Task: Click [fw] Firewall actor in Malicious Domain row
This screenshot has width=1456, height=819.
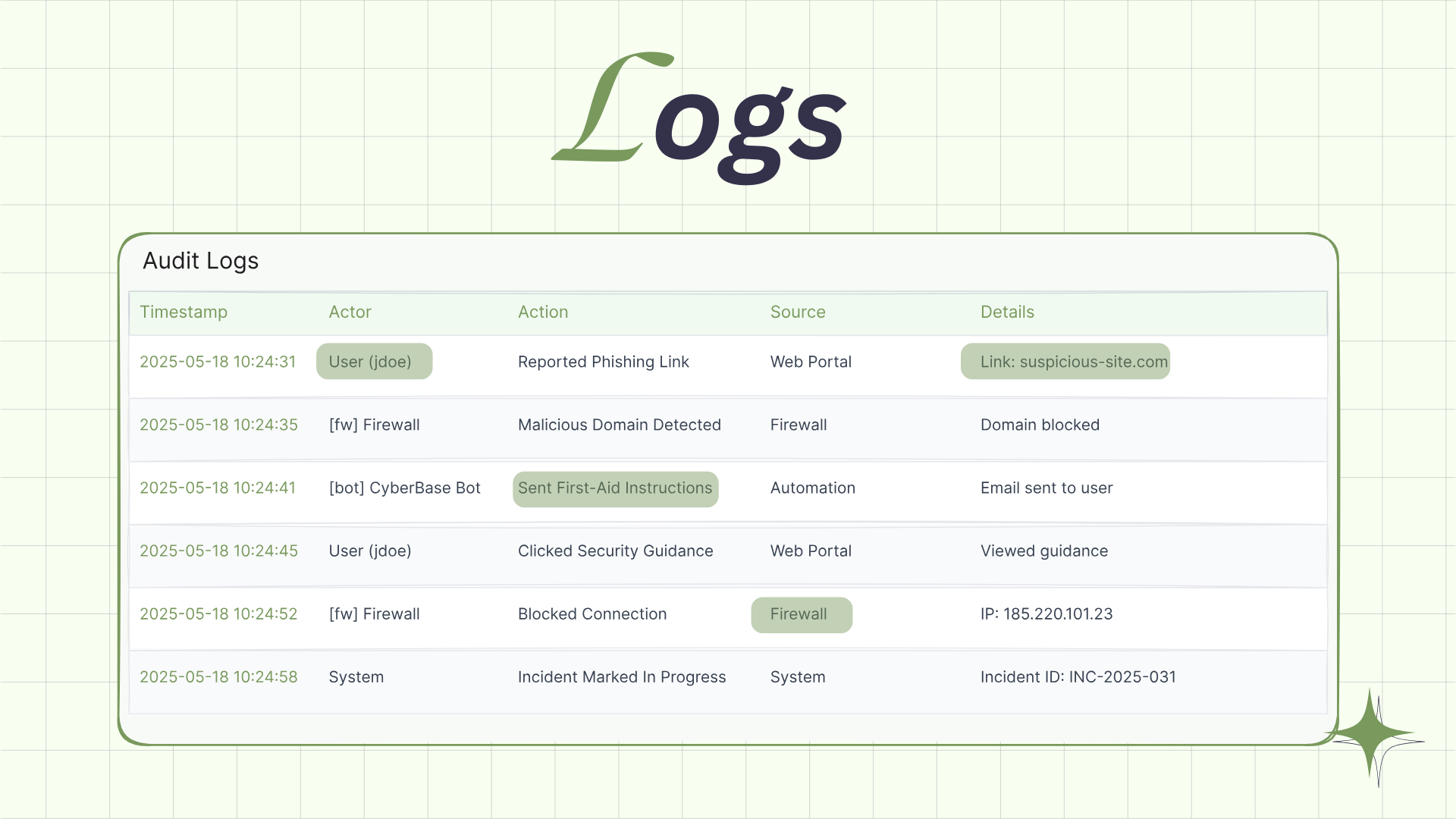Action: [374, 425]
